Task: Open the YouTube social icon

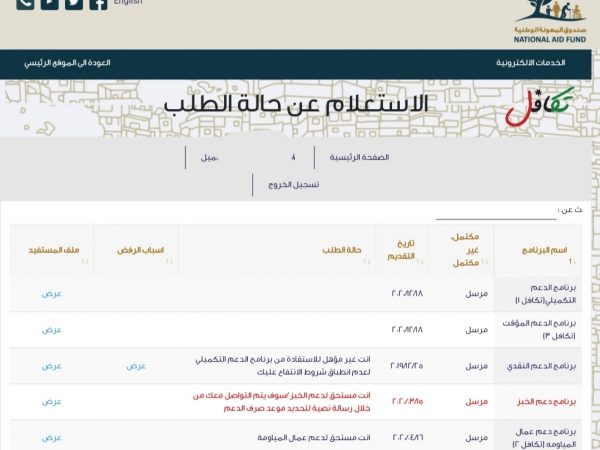Action: click(49, 3)
